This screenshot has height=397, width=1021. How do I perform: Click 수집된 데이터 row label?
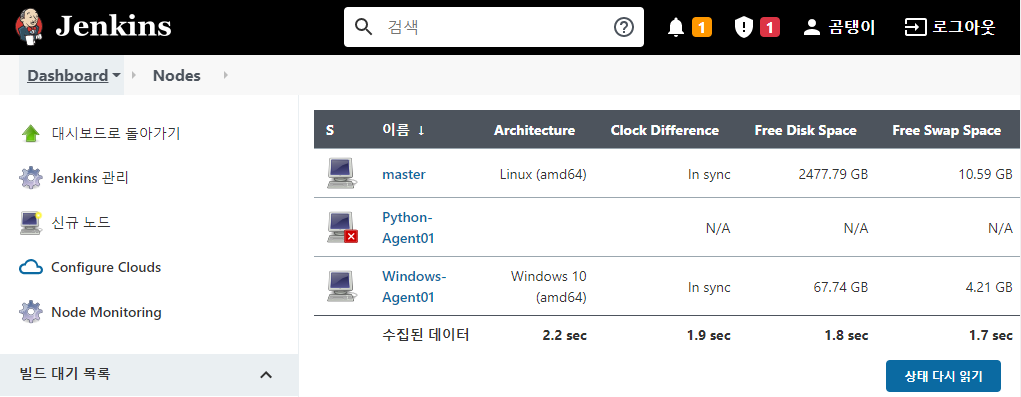coord(426,335)
